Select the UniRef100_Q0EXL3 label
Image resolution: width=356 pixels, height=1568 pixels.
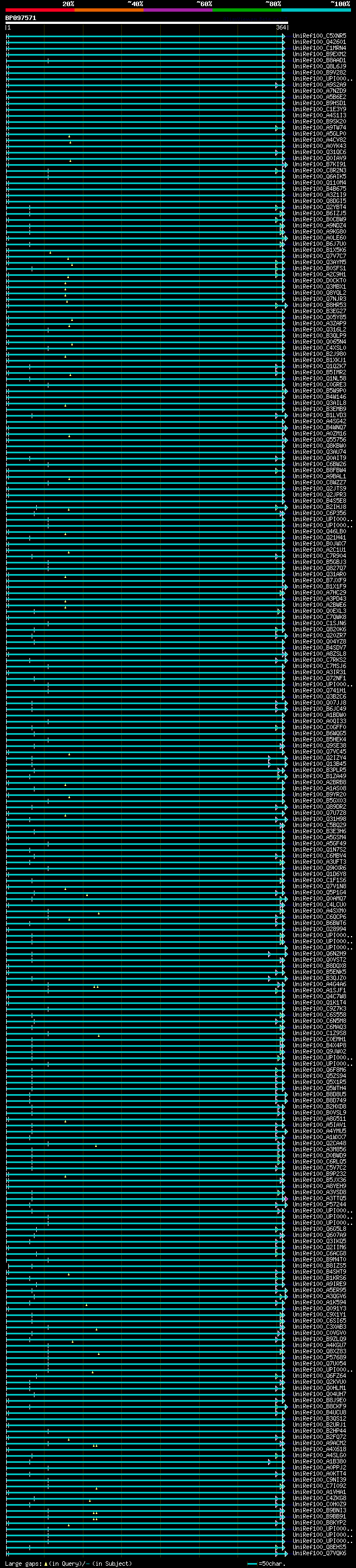319,611
